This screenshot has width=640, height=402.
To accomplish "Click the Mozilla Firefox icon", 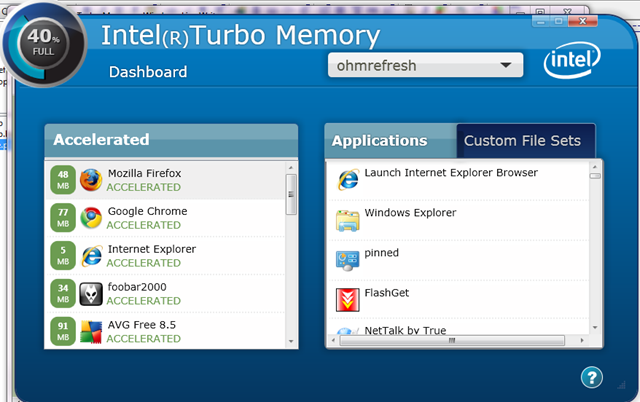I will (x=91, y=180).
